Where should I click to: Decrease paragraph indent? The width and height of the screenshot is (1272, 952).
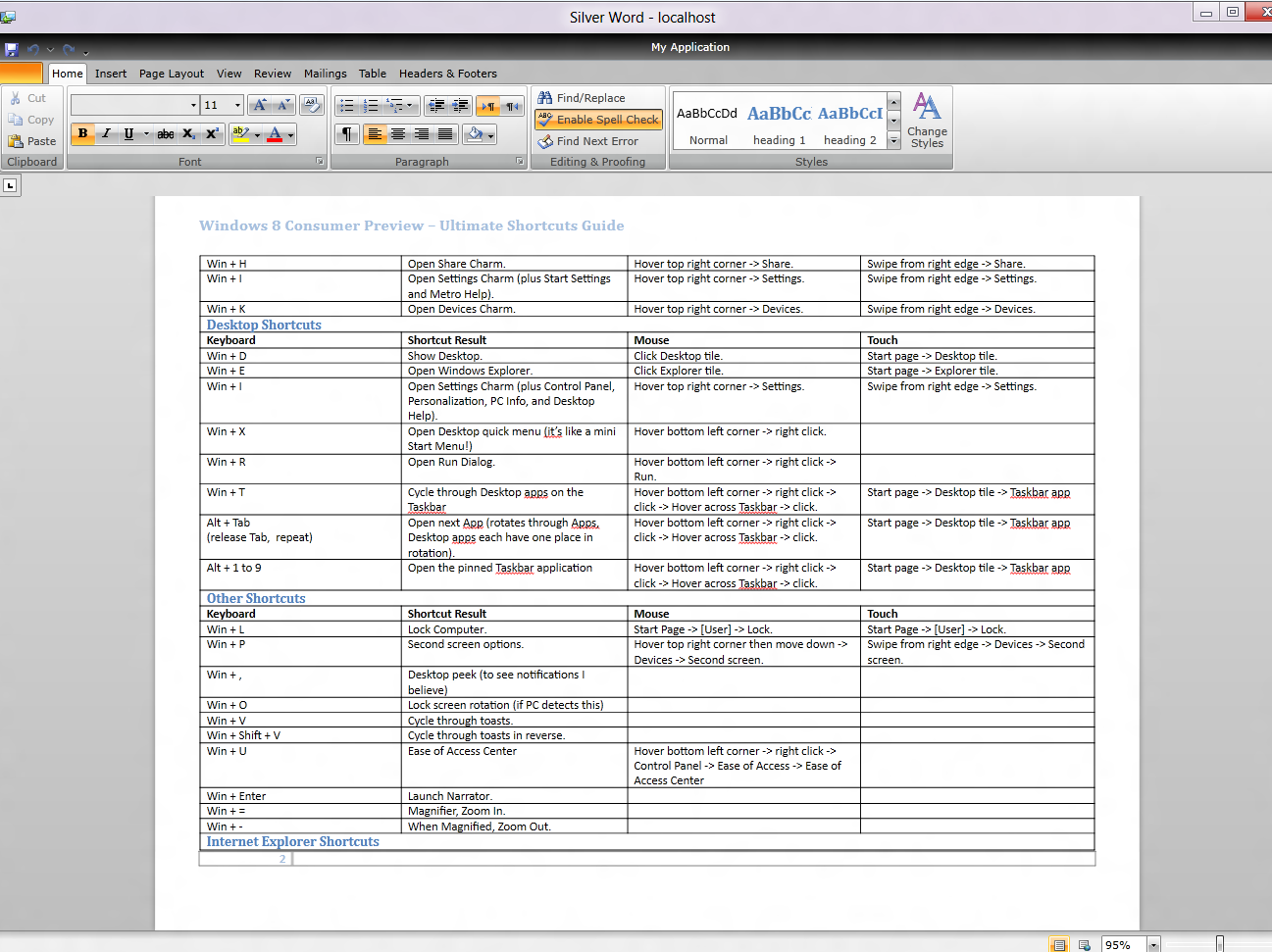(436, 106)
